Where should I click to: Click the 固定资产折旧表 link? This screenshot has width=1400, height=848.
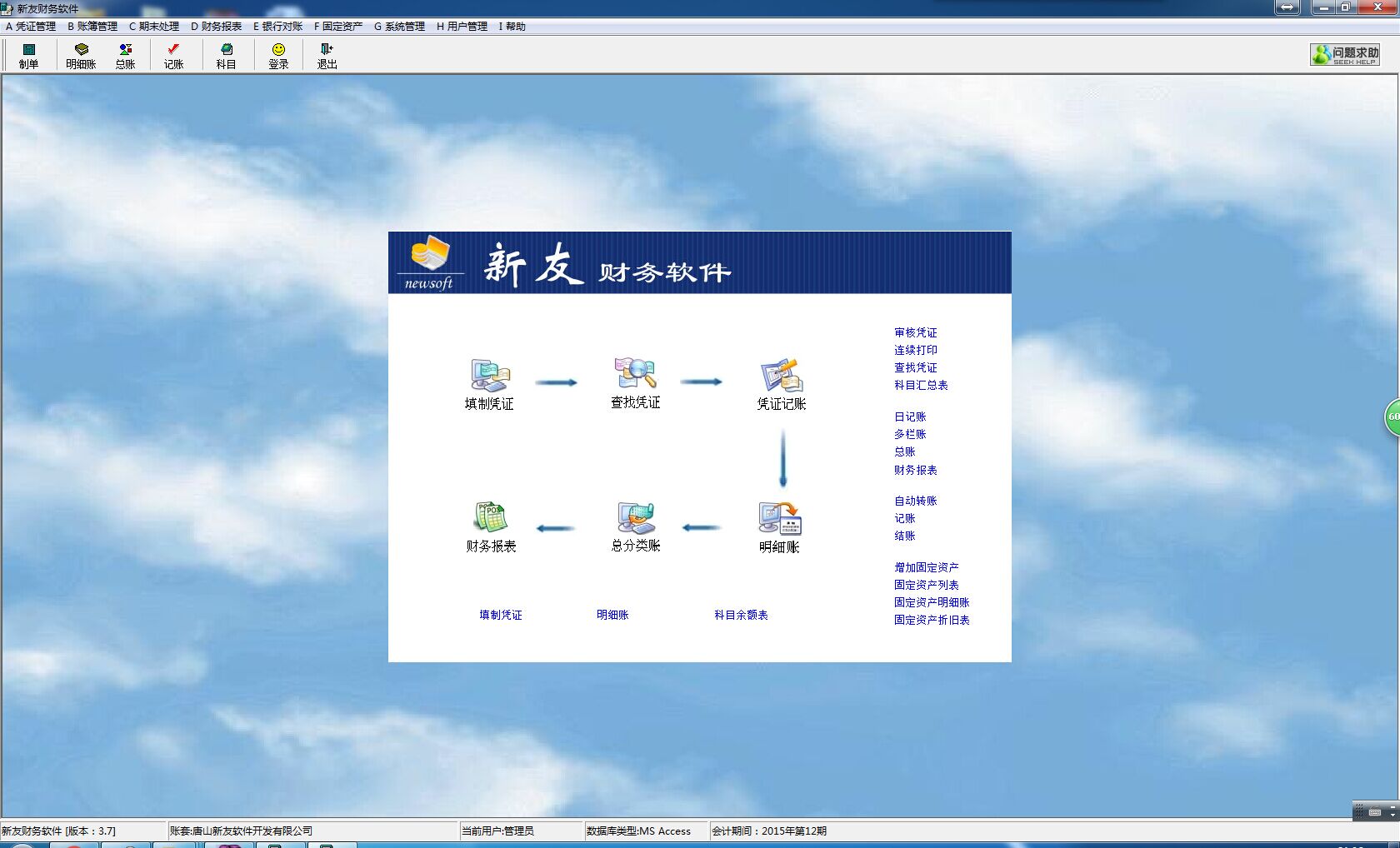pyautogui.click(x=932, y=620)
